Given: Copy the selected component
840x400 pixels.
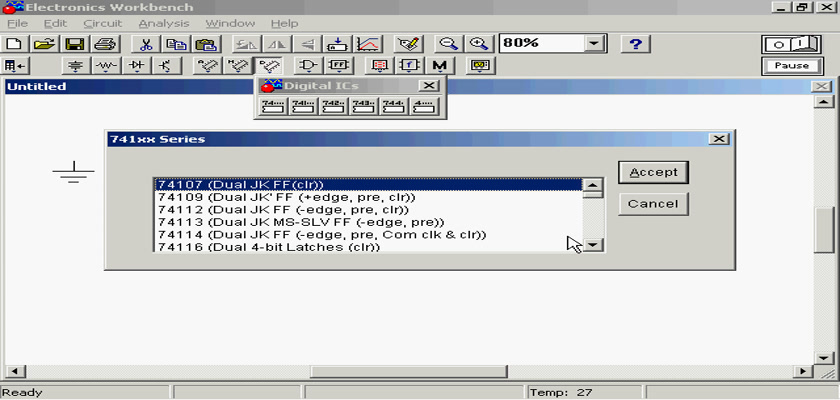Looking at the screenshot, I should coord(175,43).
